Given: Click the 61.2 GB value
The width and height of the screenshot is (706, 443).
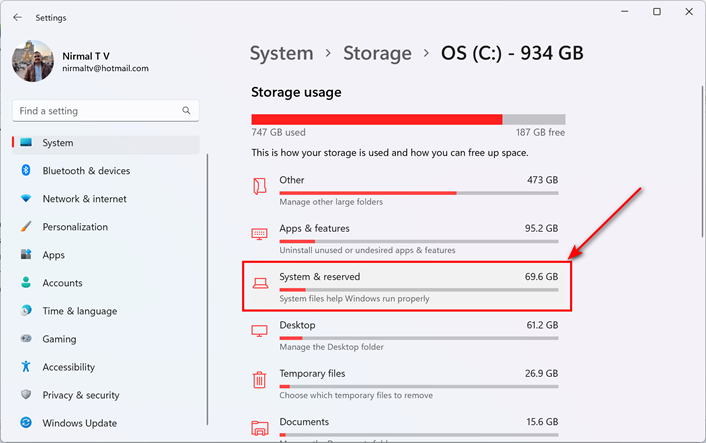Looking at the screenshot, I should pos(542,325).
